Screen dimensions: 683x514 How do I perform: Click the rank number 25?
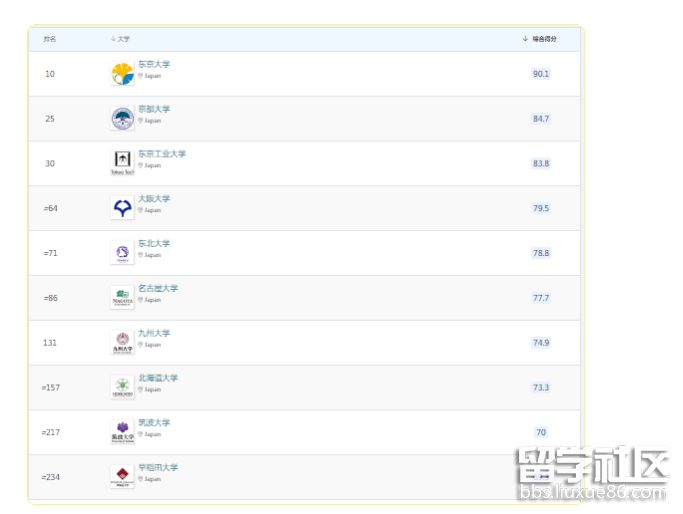pyautogui.click(x=50, y=118)
